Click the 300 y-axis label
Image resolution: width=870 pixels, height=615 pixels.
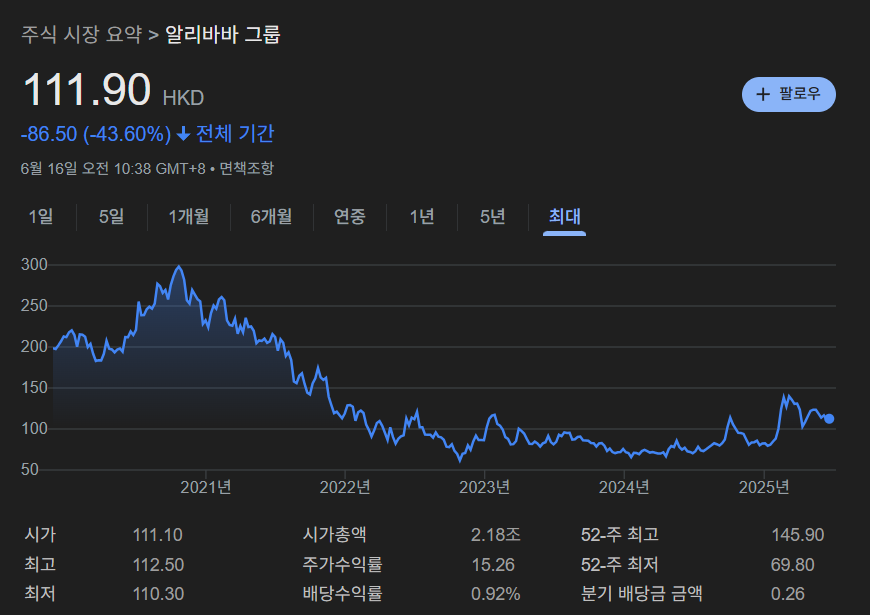point(34,264)
